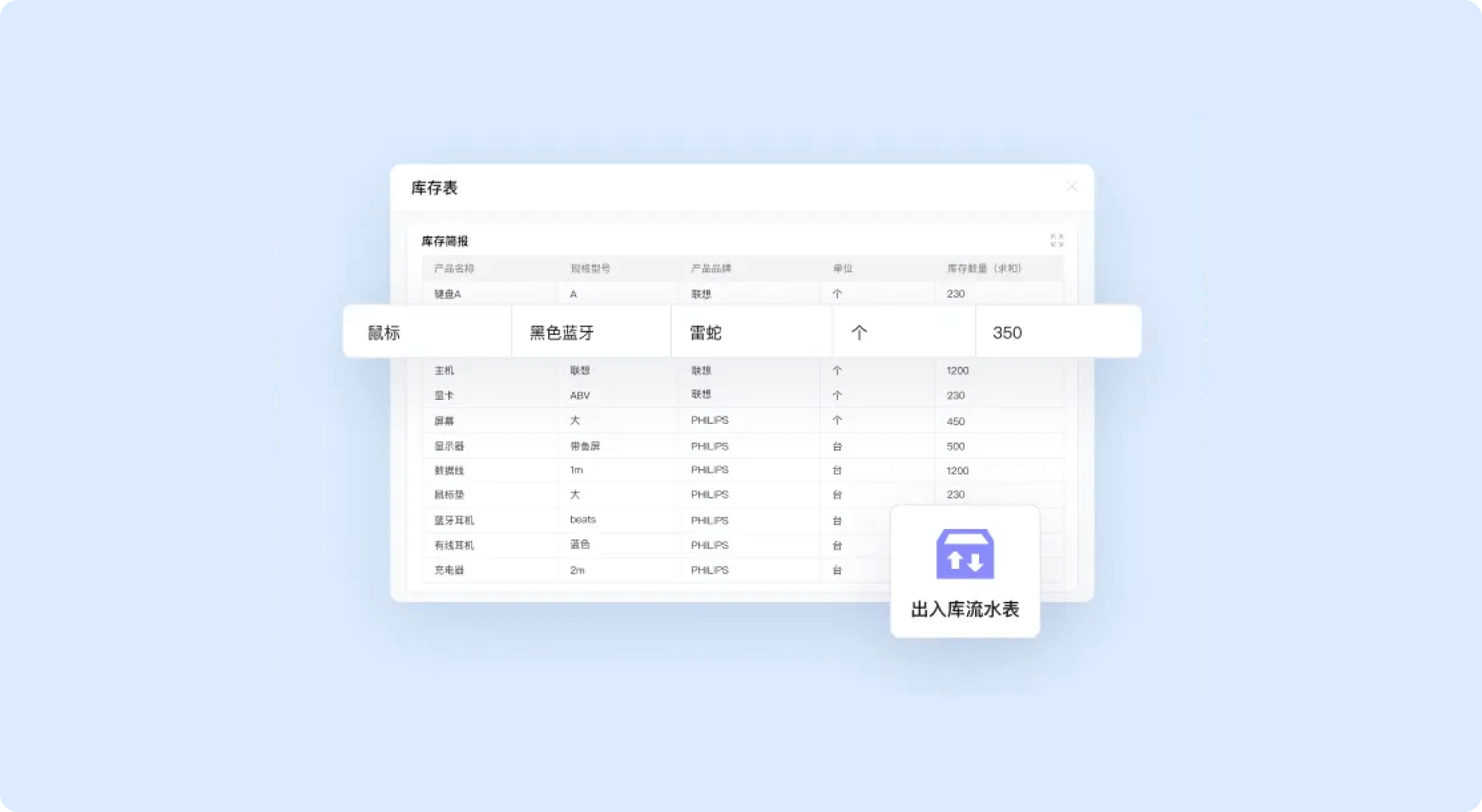The height and width of the screenshot is (812, 1482).
Task: Click the beats specification cell
Action: point(583,519)
